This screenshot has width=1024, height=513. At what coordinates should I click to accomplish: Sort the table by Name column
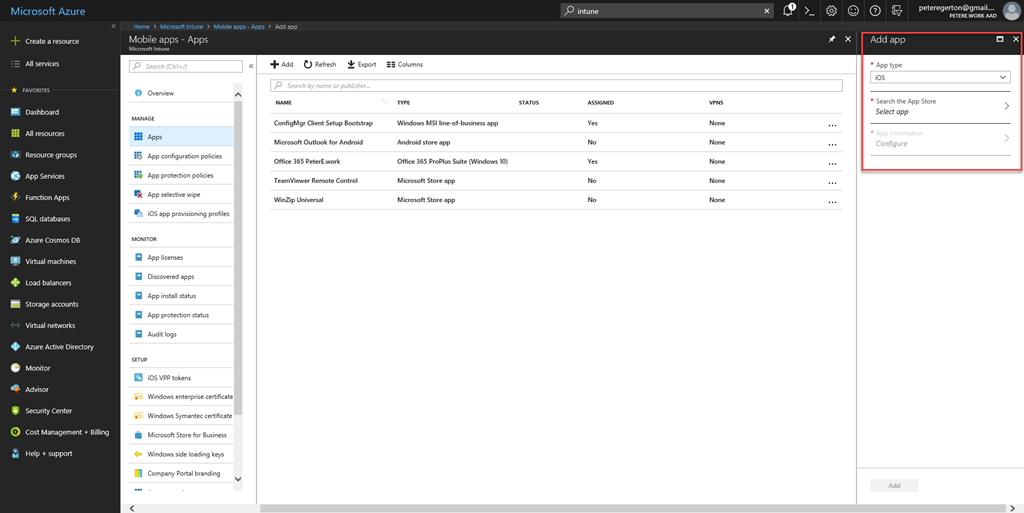(x=284, y=102)
